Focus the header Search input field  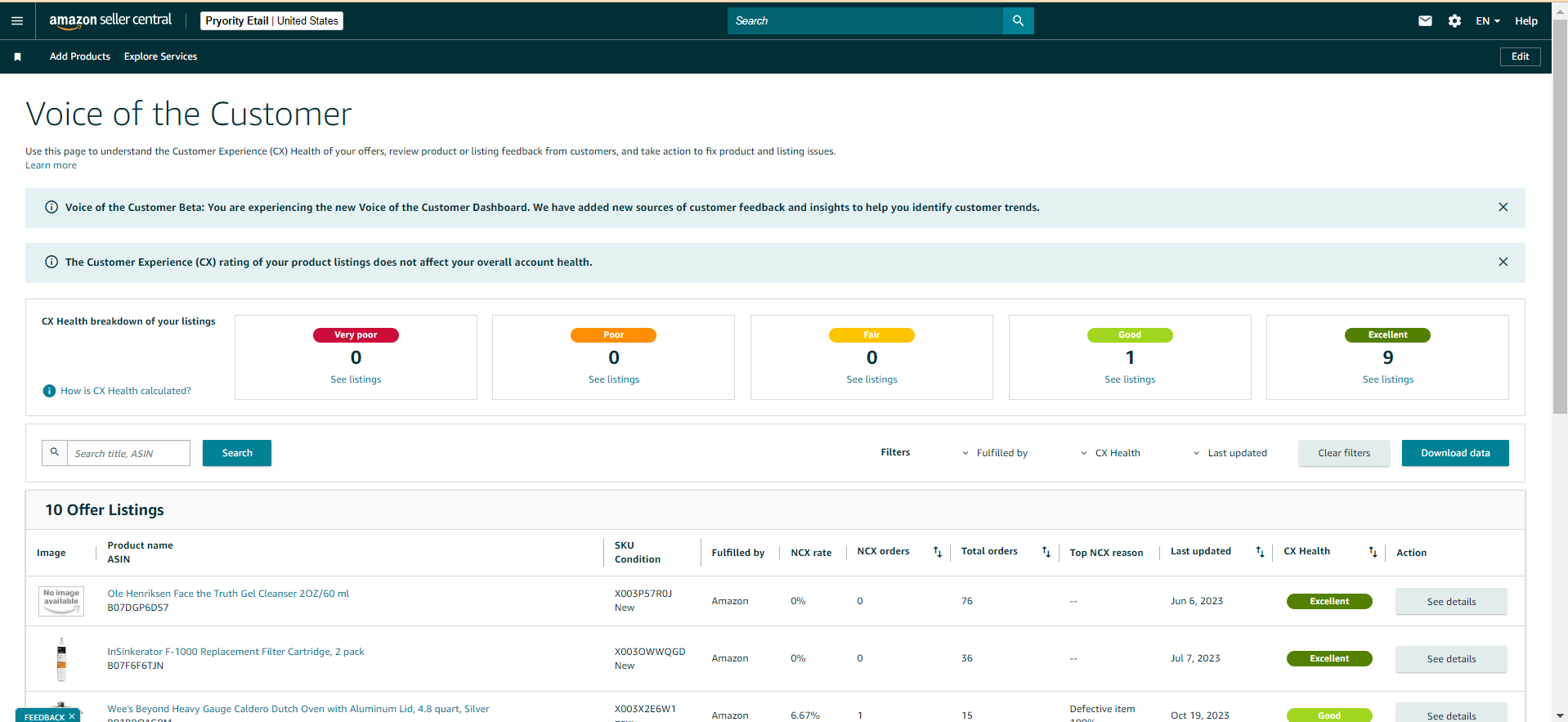click(865, 21)
